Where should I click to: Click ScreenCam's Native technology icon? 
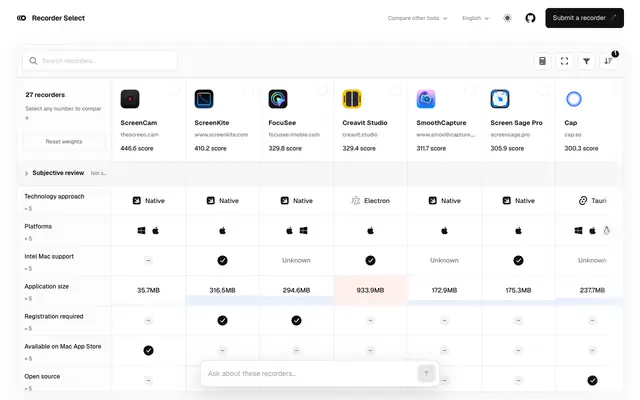[x=137, y=200]
